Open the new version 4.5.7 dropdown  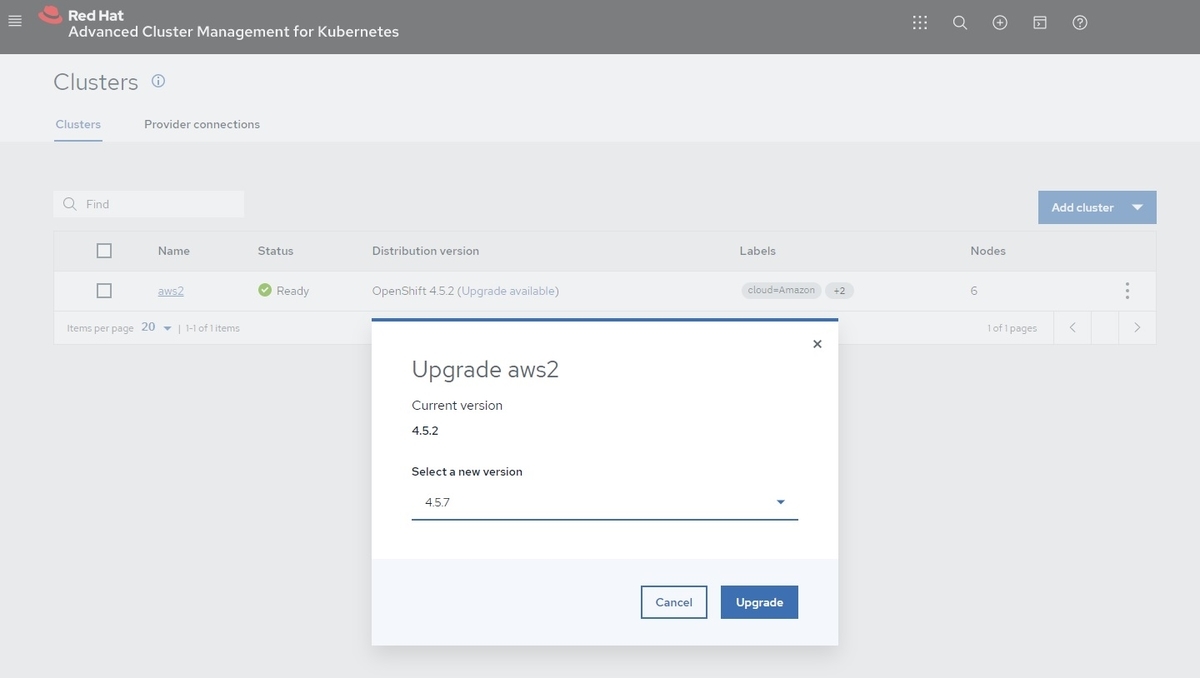pos(605,502)
